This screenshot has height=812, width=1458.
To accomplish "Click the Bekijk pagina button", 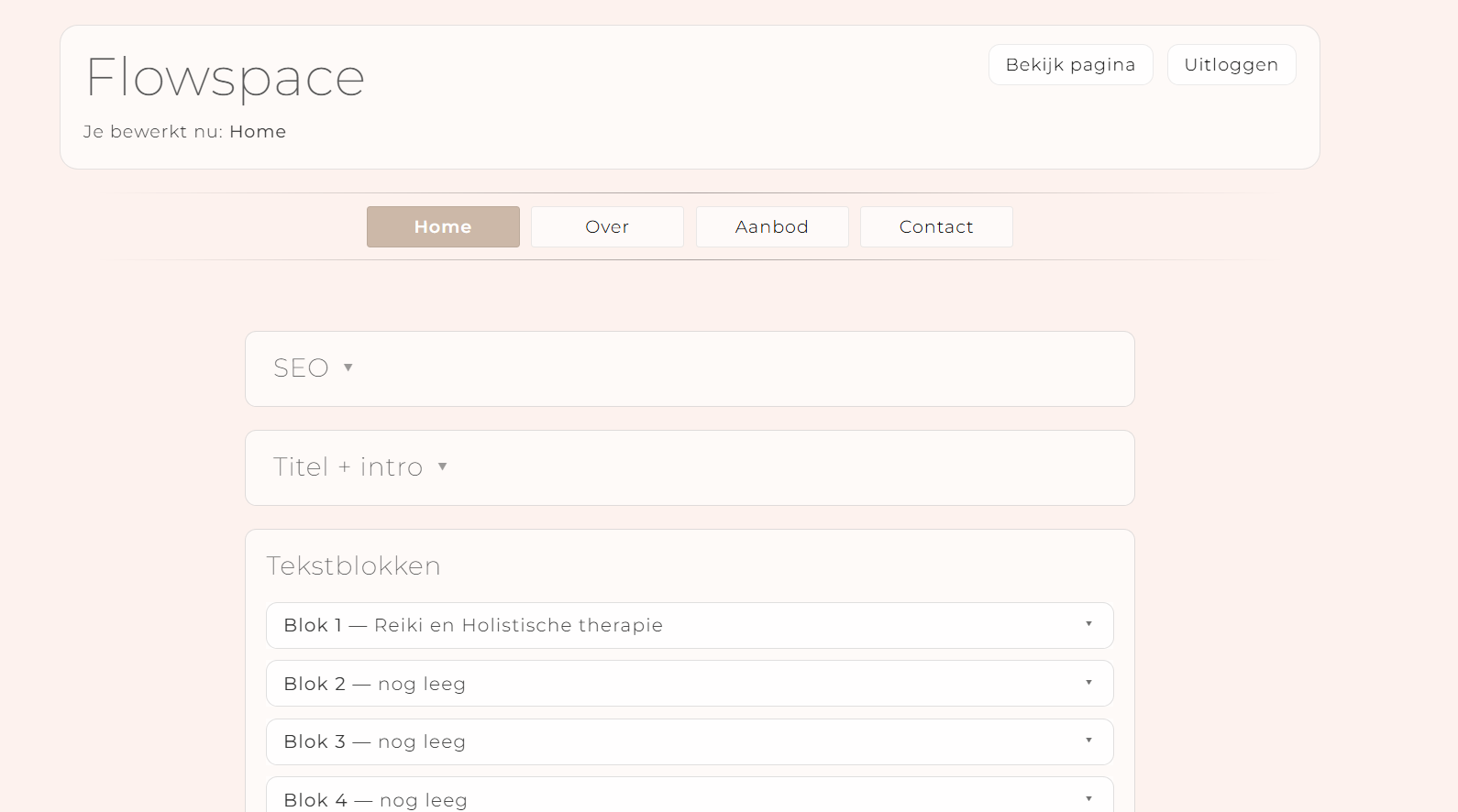I will click(1070, 65).
